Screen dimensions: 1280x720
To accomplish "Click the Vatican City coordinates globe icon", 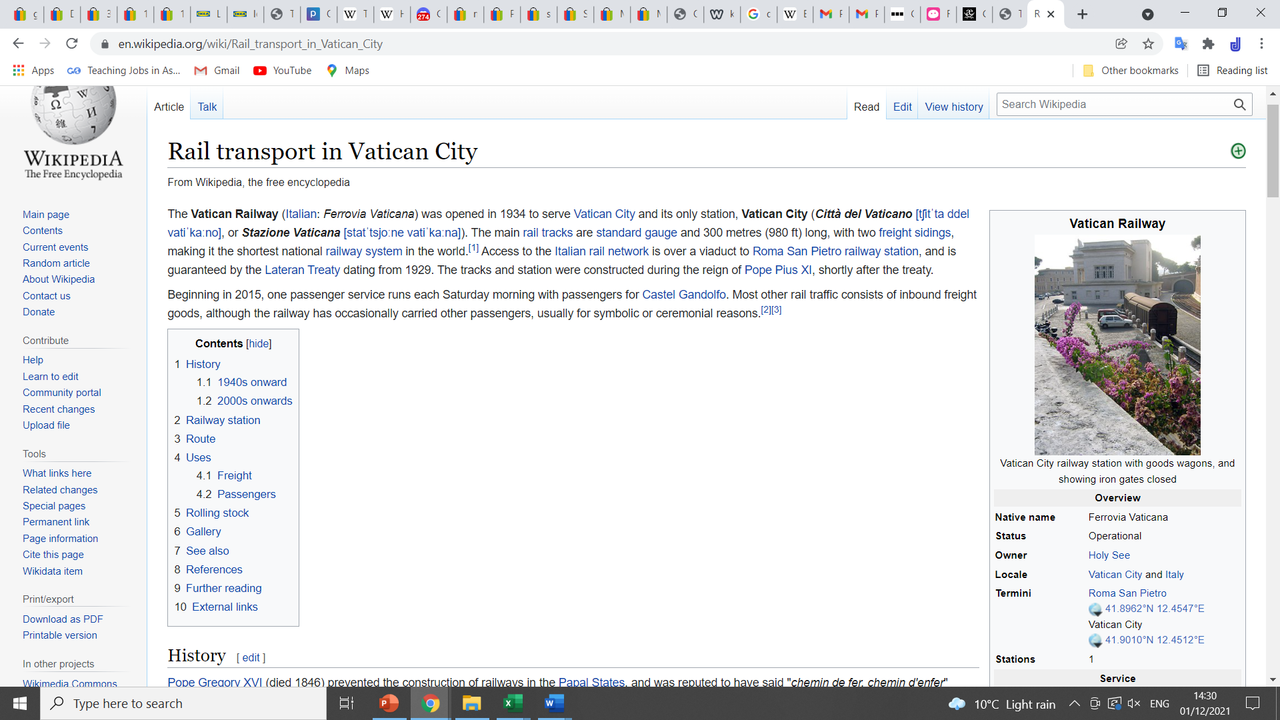I will pyautogui.click(x=1095, y=641).
